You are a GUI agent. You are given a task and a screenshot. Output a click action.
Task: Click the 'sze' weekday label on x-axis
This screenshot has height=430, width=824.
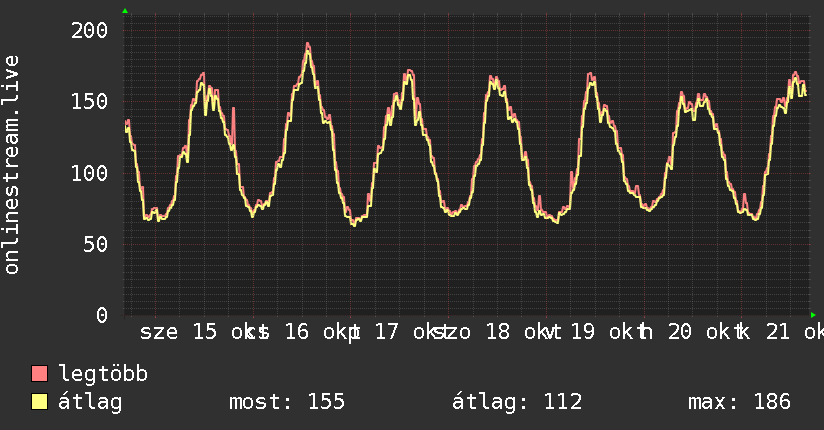tap(158, 332)
